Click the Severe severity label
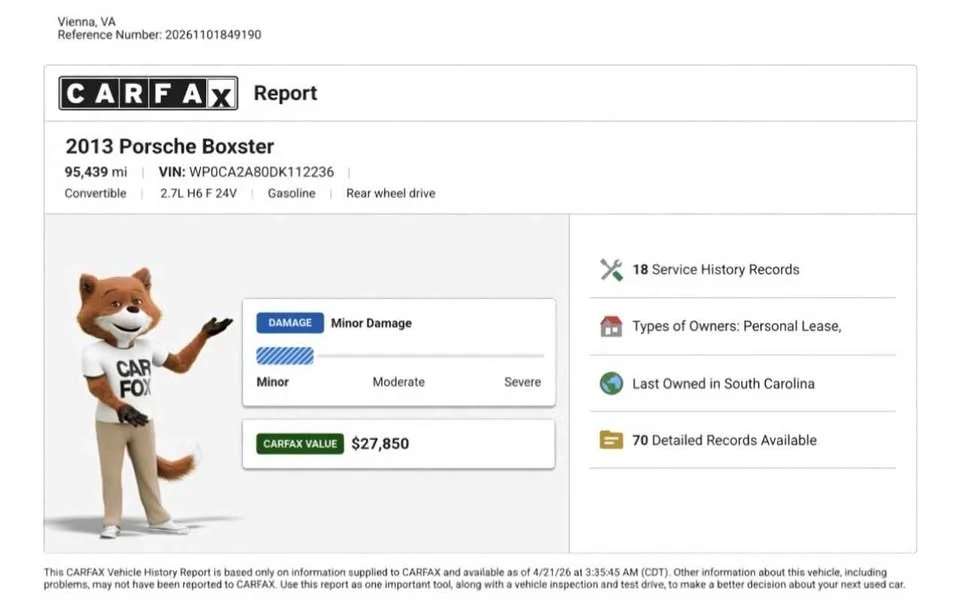The height and width of the screenshot is (600, 960). 522,382
